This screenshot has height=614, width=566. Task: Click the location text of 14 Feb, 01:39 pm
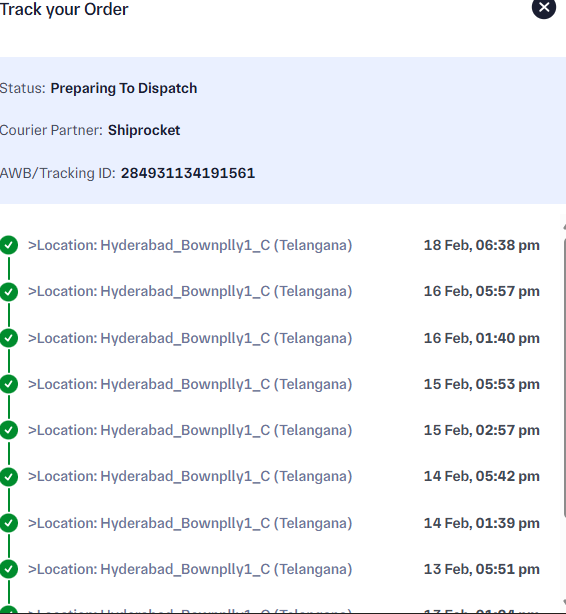[x=190, y=523]
